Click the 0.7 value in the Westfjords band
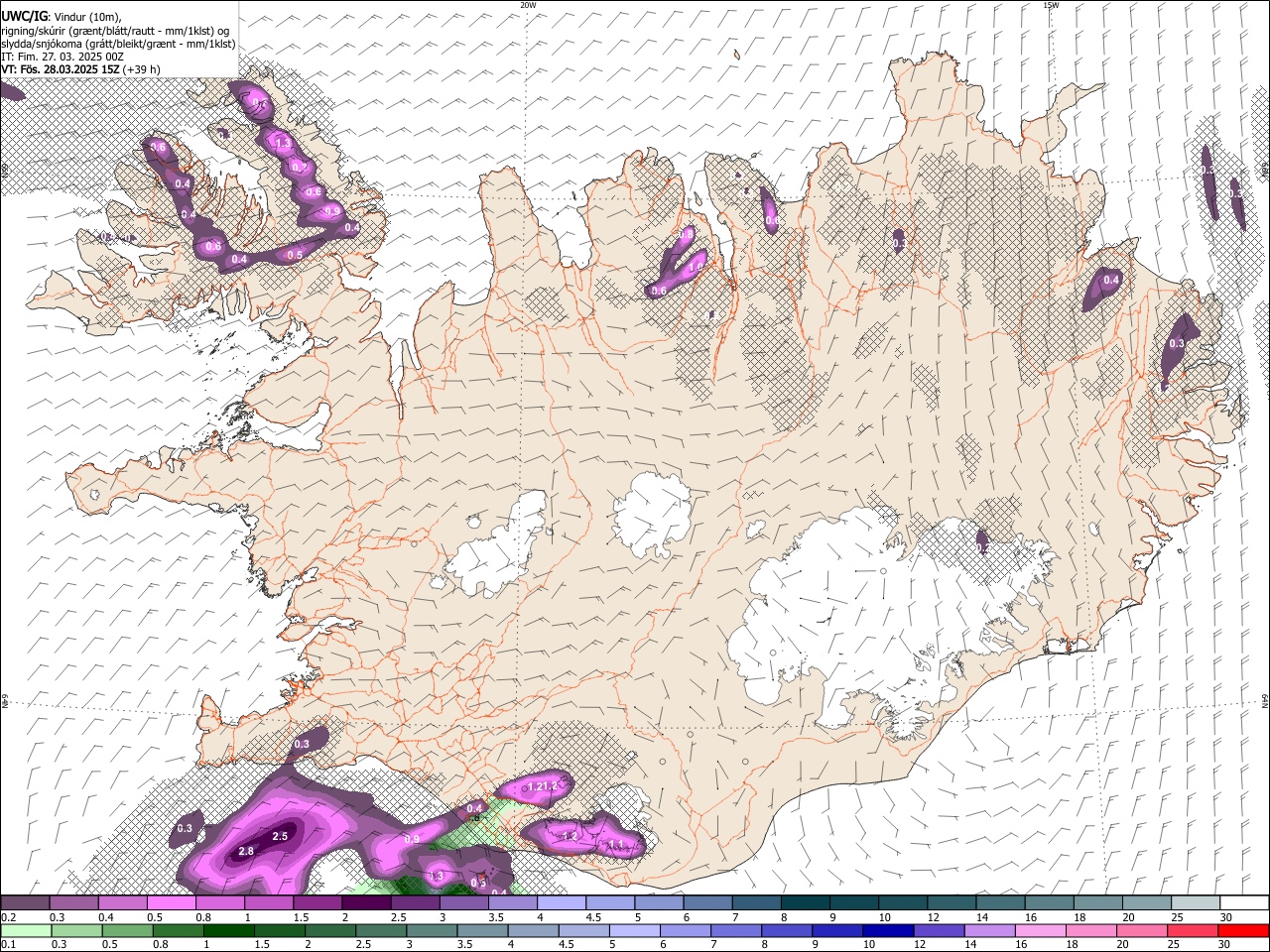Image resolution: width=1270 pixels, height=952 pixels. coord(298,167)
